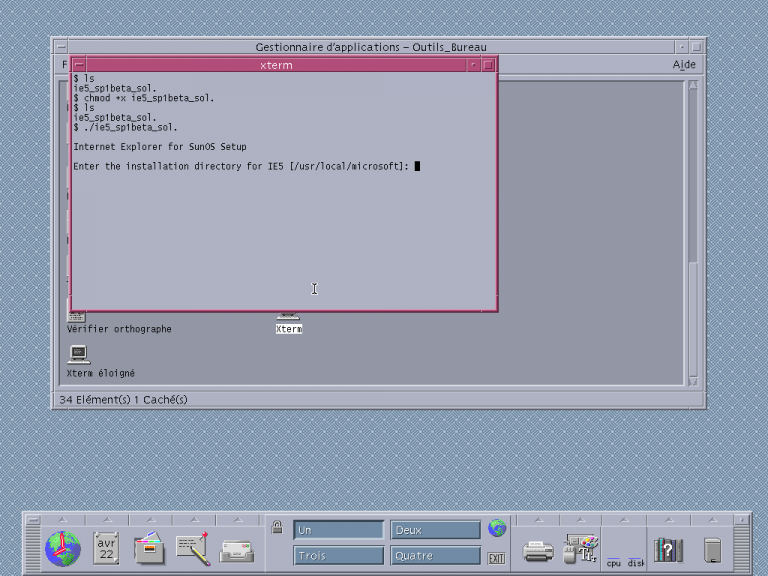Open the Aide menu in Gestionnaire d'applications
Image resolution: width=768 pixels, height=576 pixels.
coord(684,64)
